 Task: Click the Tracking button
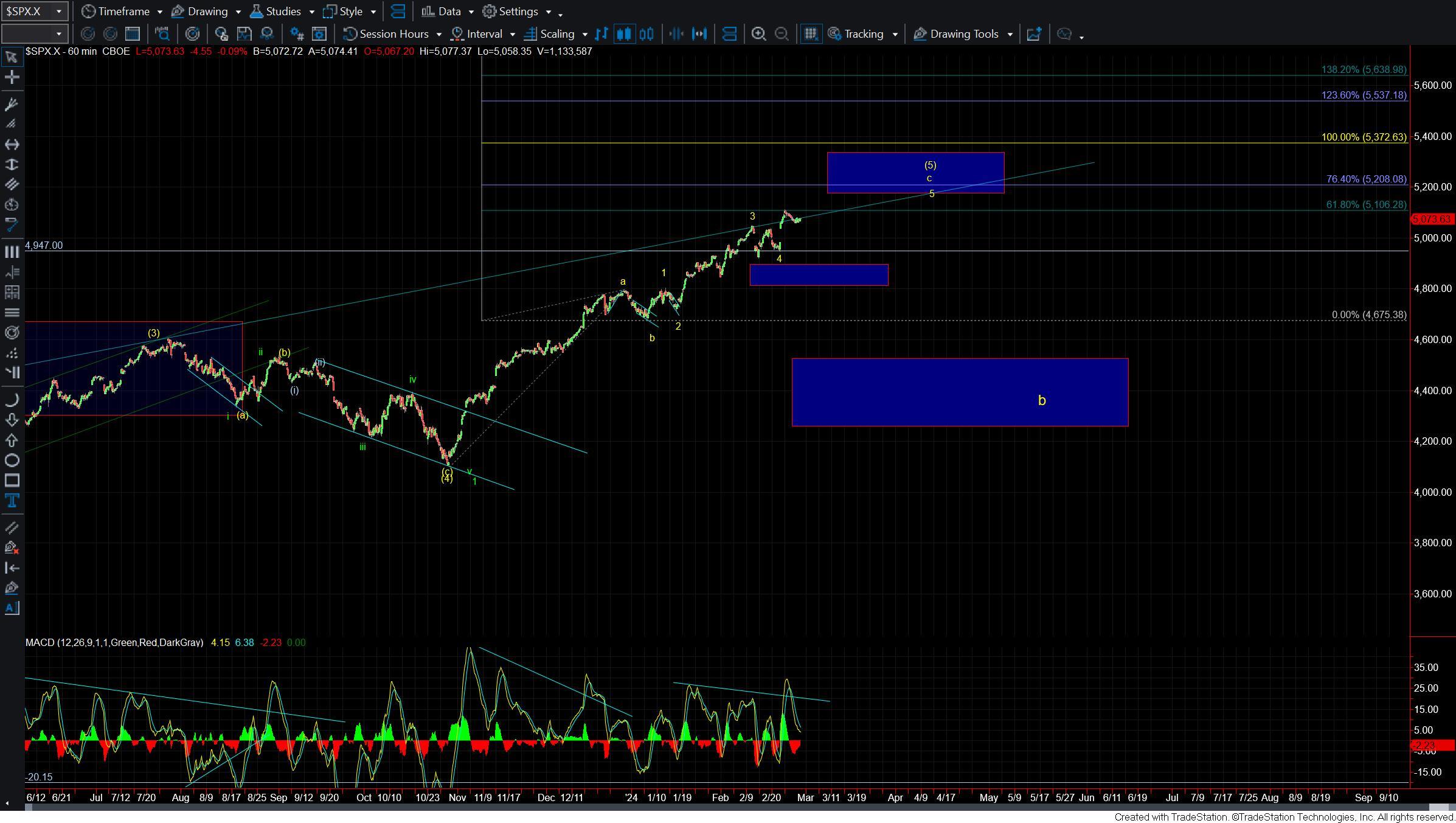[862, 34]
